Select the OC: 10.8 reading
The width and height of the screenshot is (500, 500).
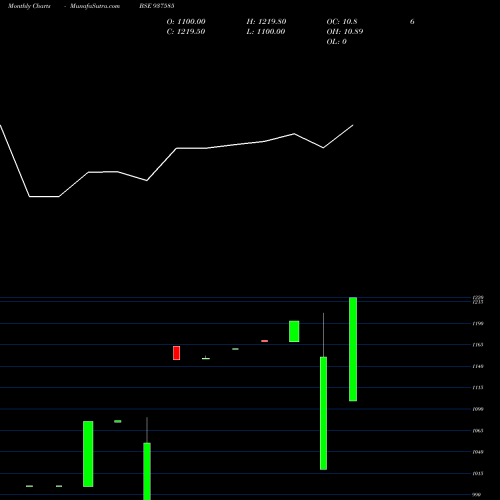pos(342,22)
